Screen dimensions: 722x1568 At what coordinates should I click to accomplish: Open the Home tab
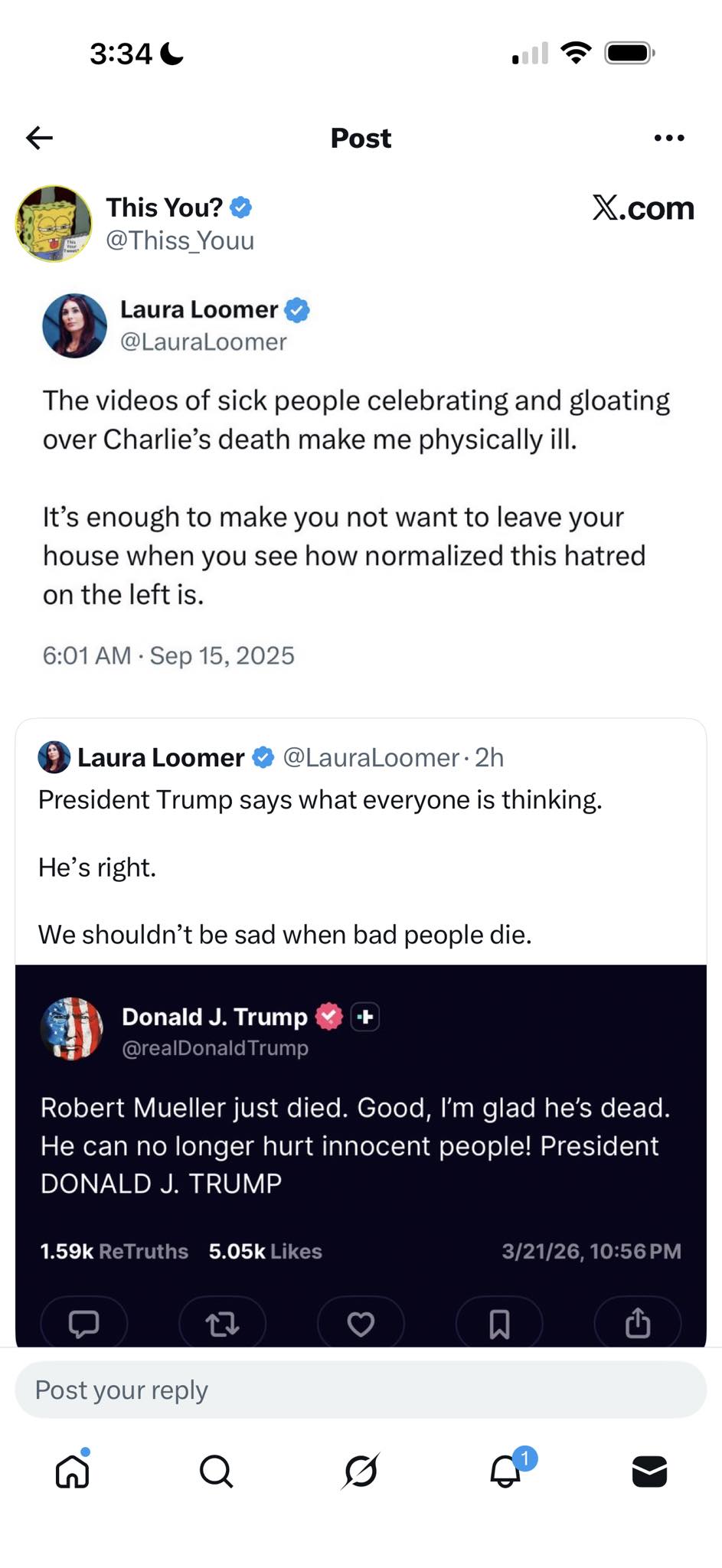point(73,1471)
